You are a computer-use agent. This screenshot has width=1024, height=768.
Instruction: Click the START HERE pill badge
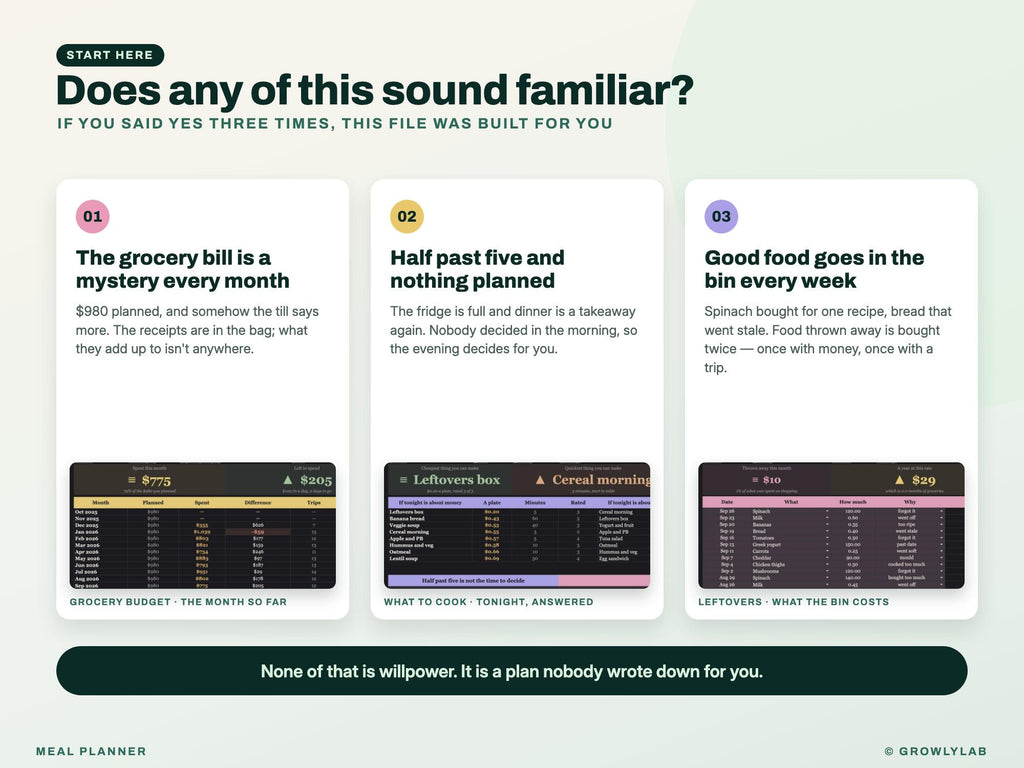(x=110, y=55)
